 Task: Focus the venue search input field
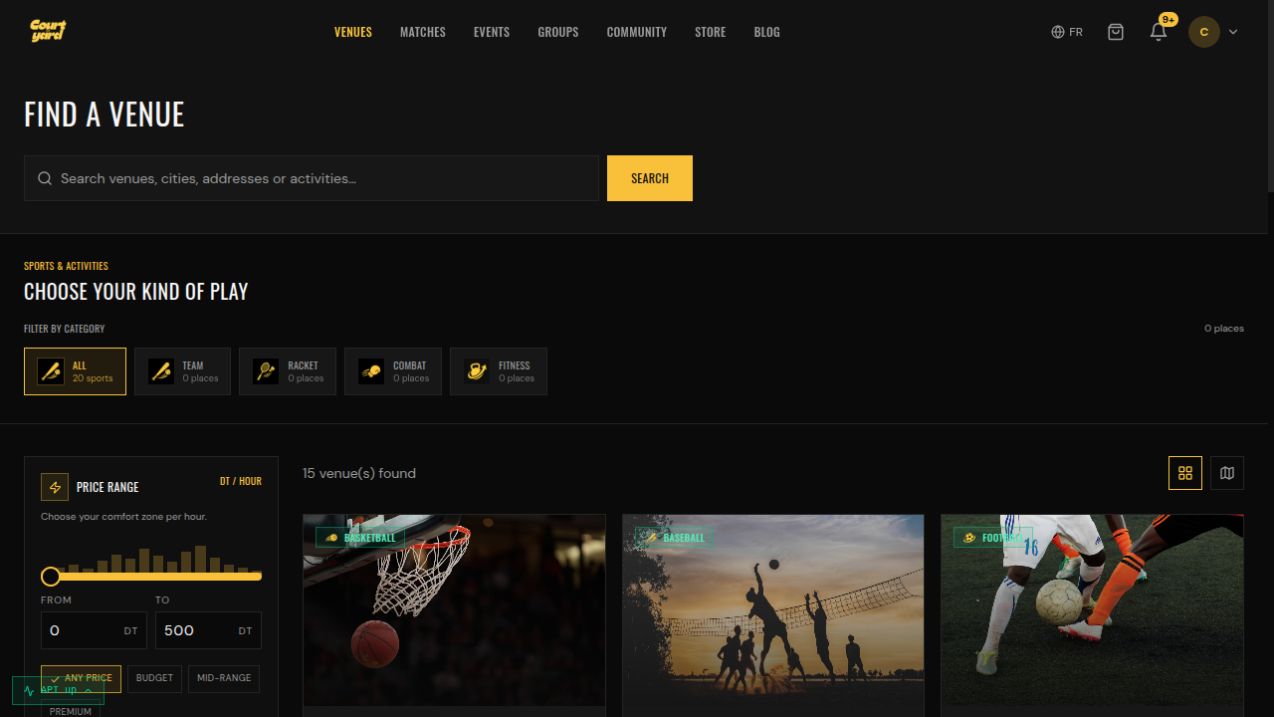click(311, 178)
